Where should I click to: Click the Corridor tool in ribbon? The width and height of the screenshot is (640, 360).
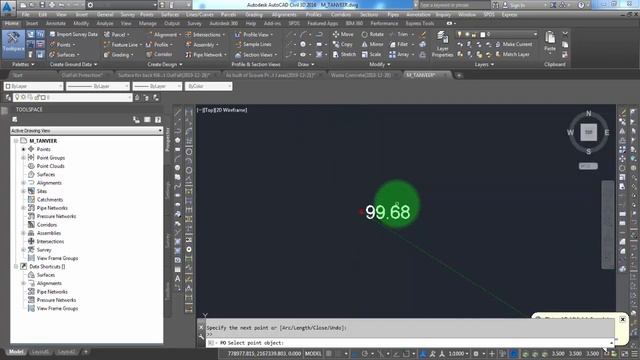coord(160,54)
